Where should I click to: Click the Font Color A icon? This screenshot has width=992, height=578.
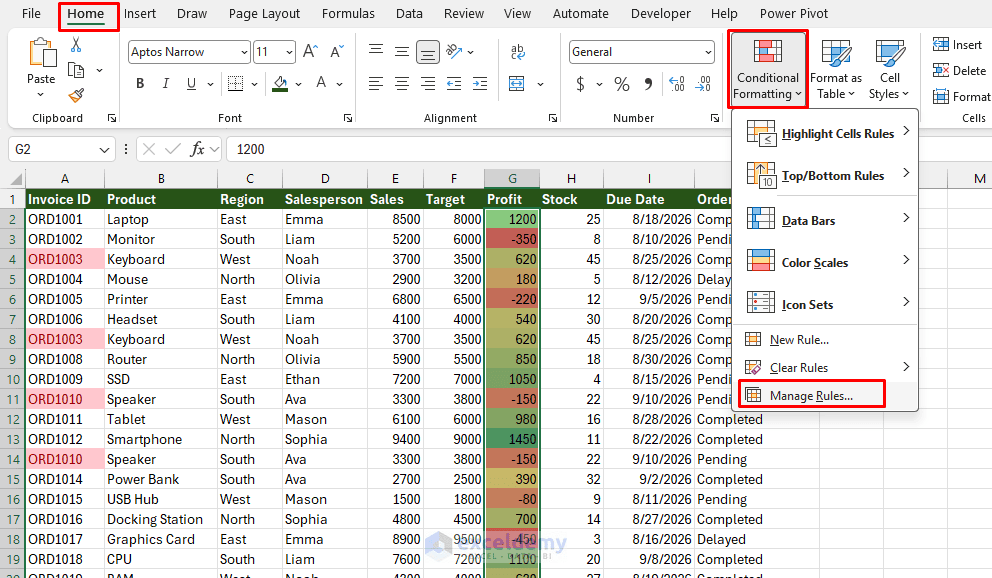point(321,83)
